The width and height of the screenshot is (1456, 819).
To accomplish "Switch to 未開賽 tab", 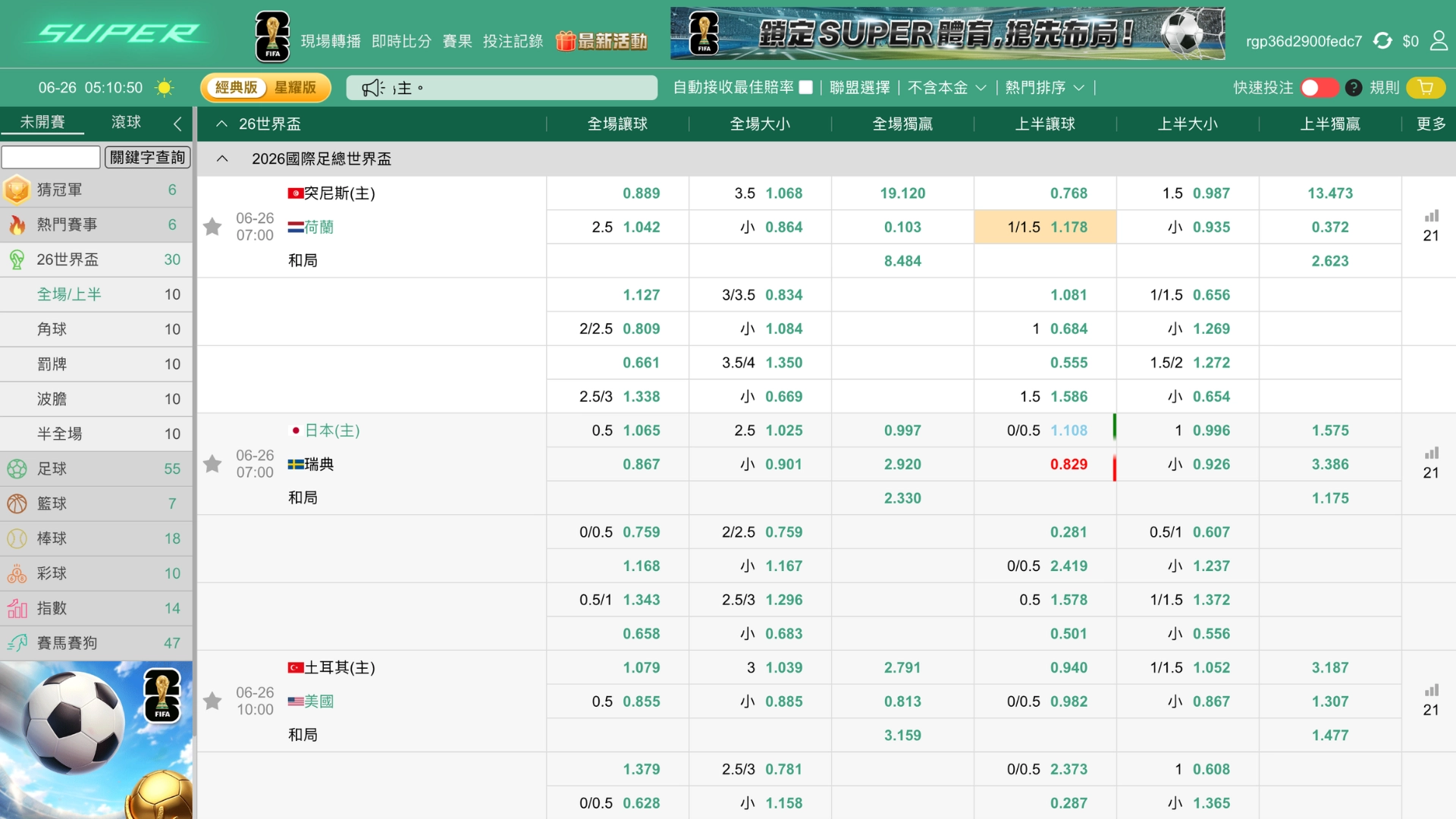I will (42, 122).
